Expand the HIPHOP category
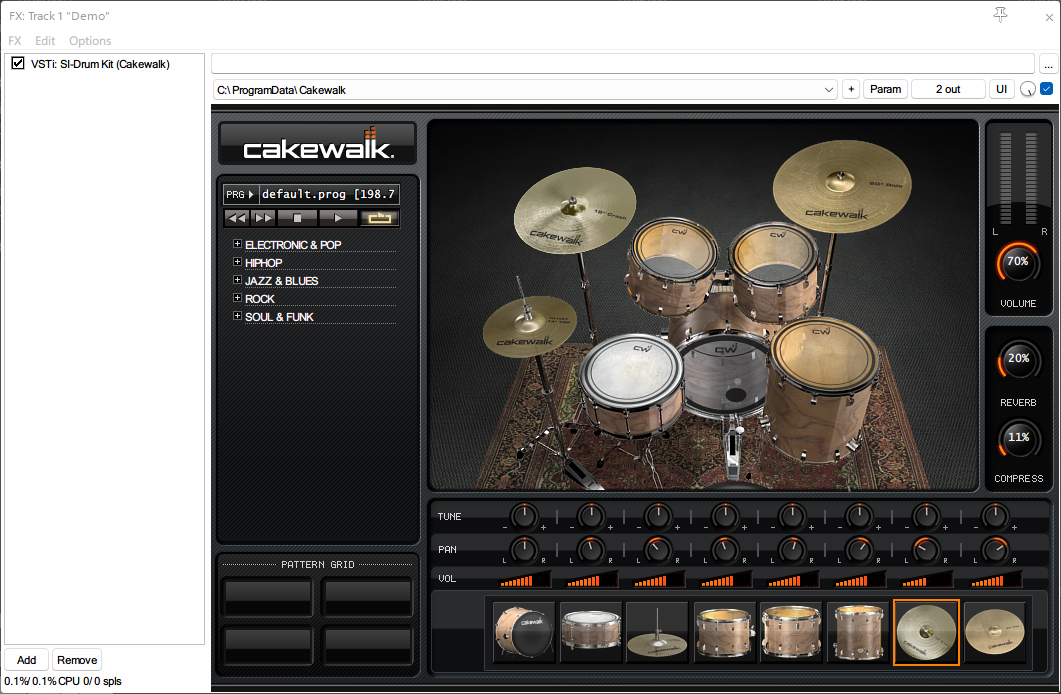This screenshot has width=1061, height=694. [x=237, y=262]
